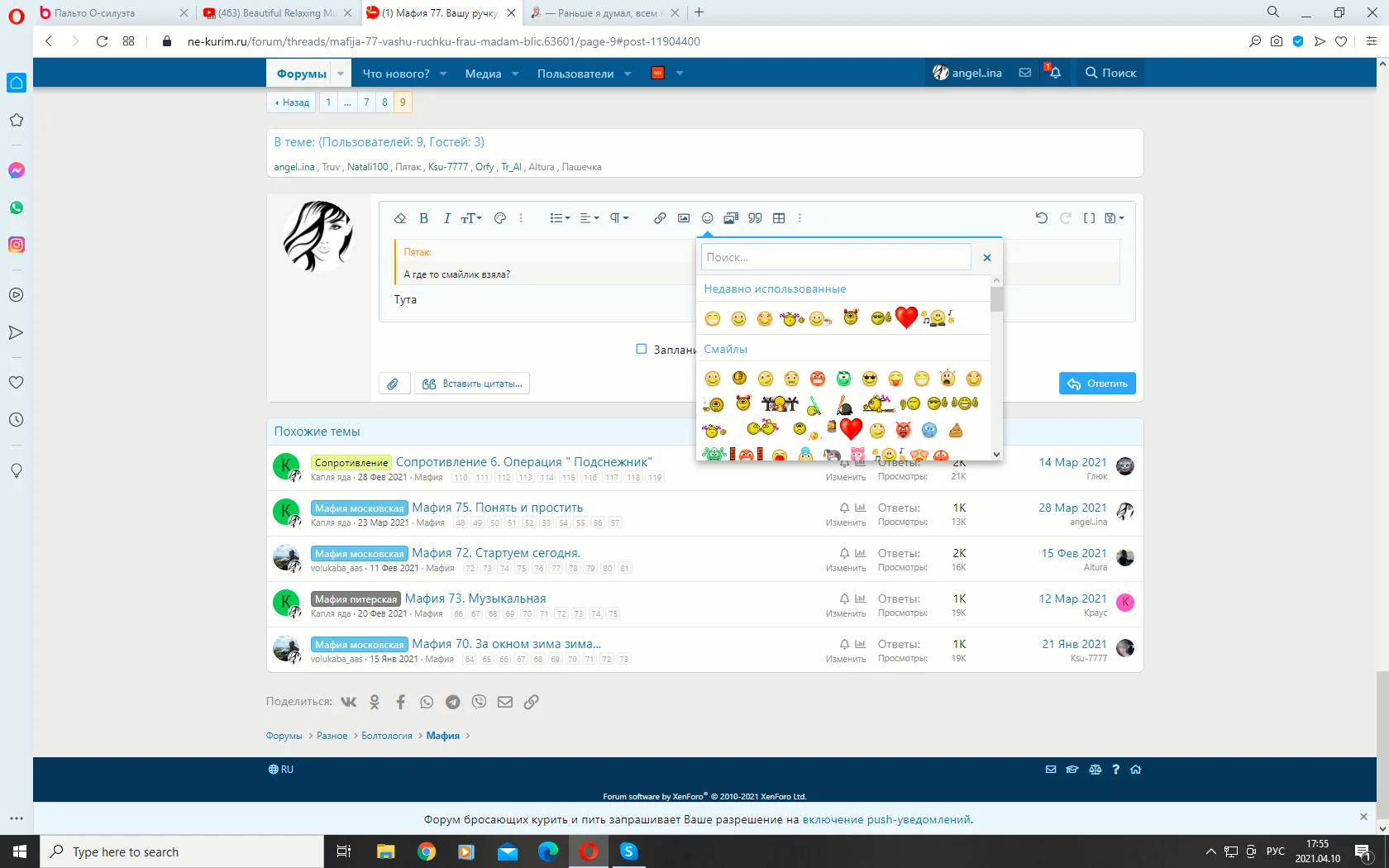This screenshot has width=1389, height=868.
Task: Open the media insert tool
Action: [x=731, y=218]
